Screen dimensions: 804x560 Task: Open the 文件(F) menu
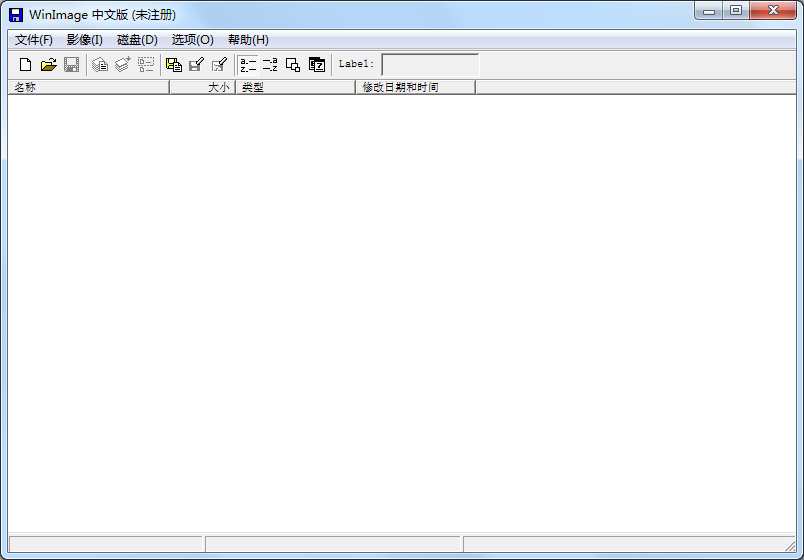click(x=34, y=40)
